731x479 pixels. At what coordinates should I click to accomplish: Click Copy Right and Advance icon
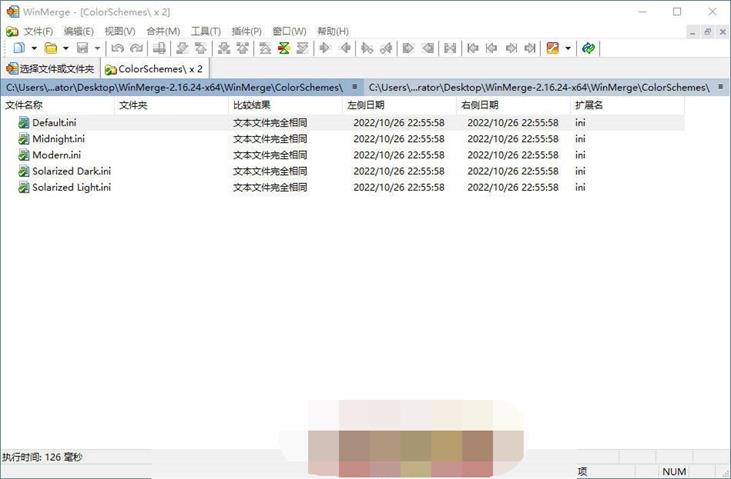367,48
